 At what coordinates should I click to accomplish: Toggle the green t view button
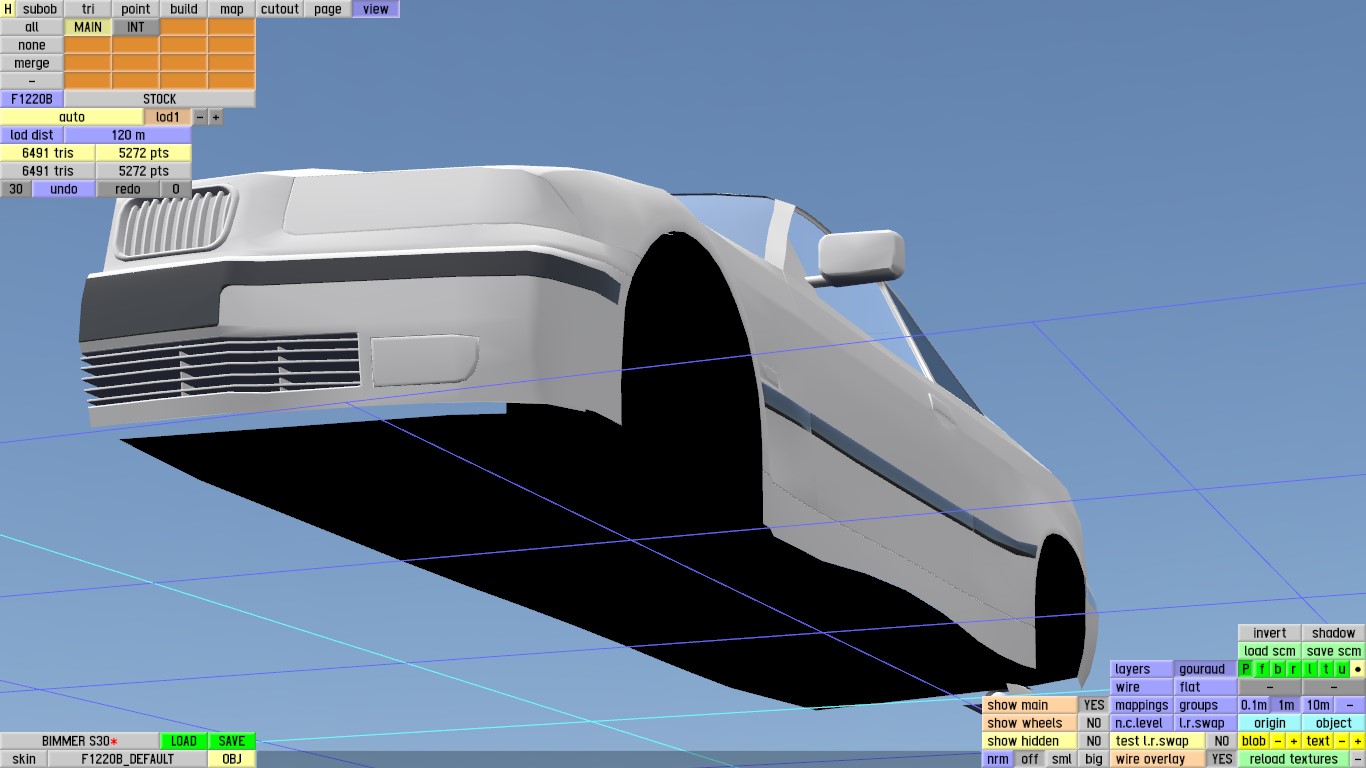[x=1326, y=669]
